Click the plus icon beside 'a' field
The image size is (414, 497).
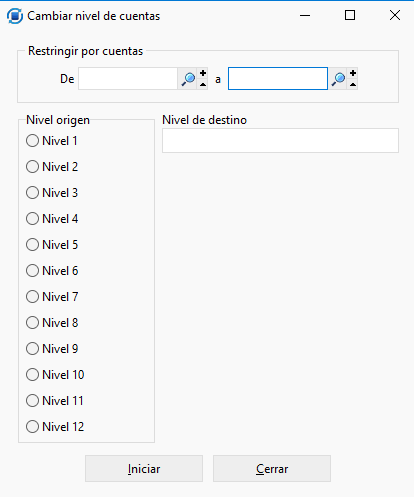tap(353, 73)
